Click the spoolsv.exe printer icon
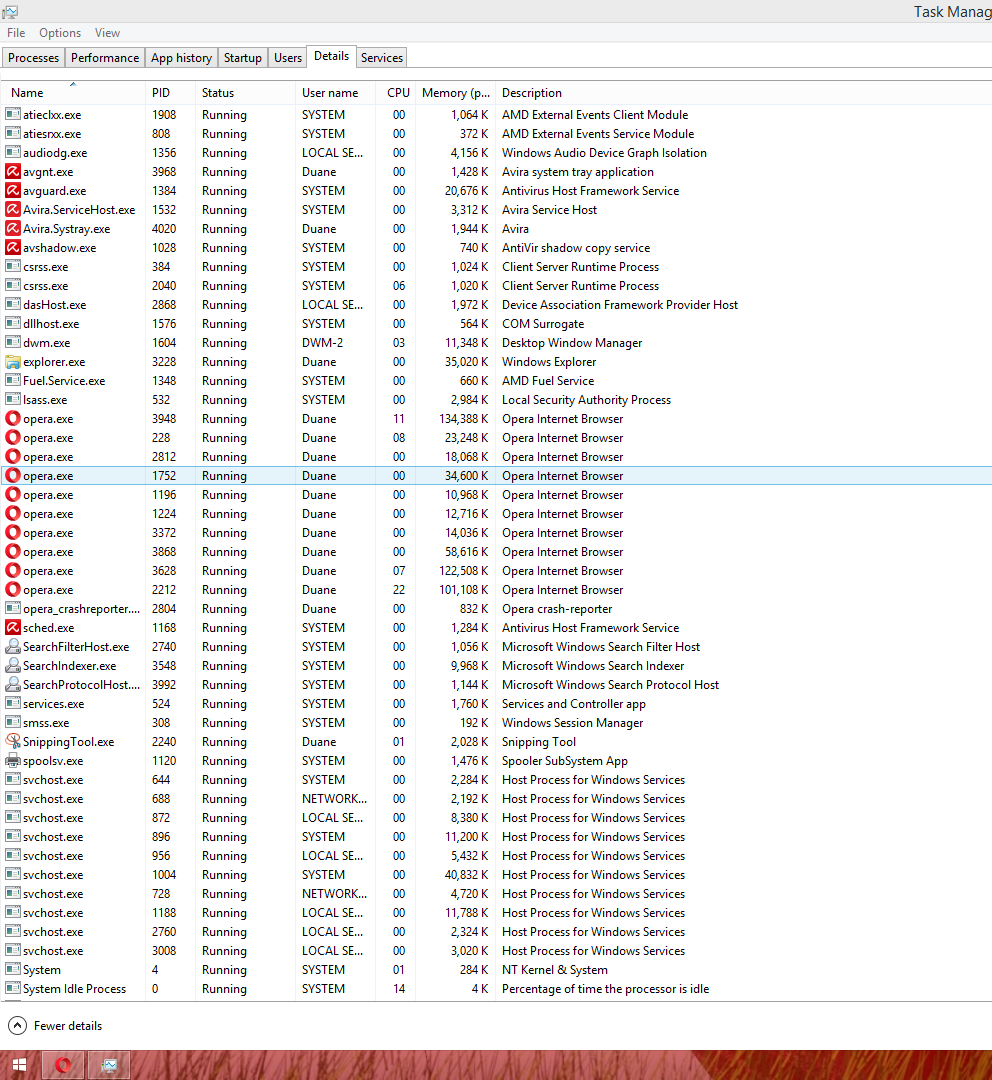Screen dimensions: 992x1080 point(12,760)
